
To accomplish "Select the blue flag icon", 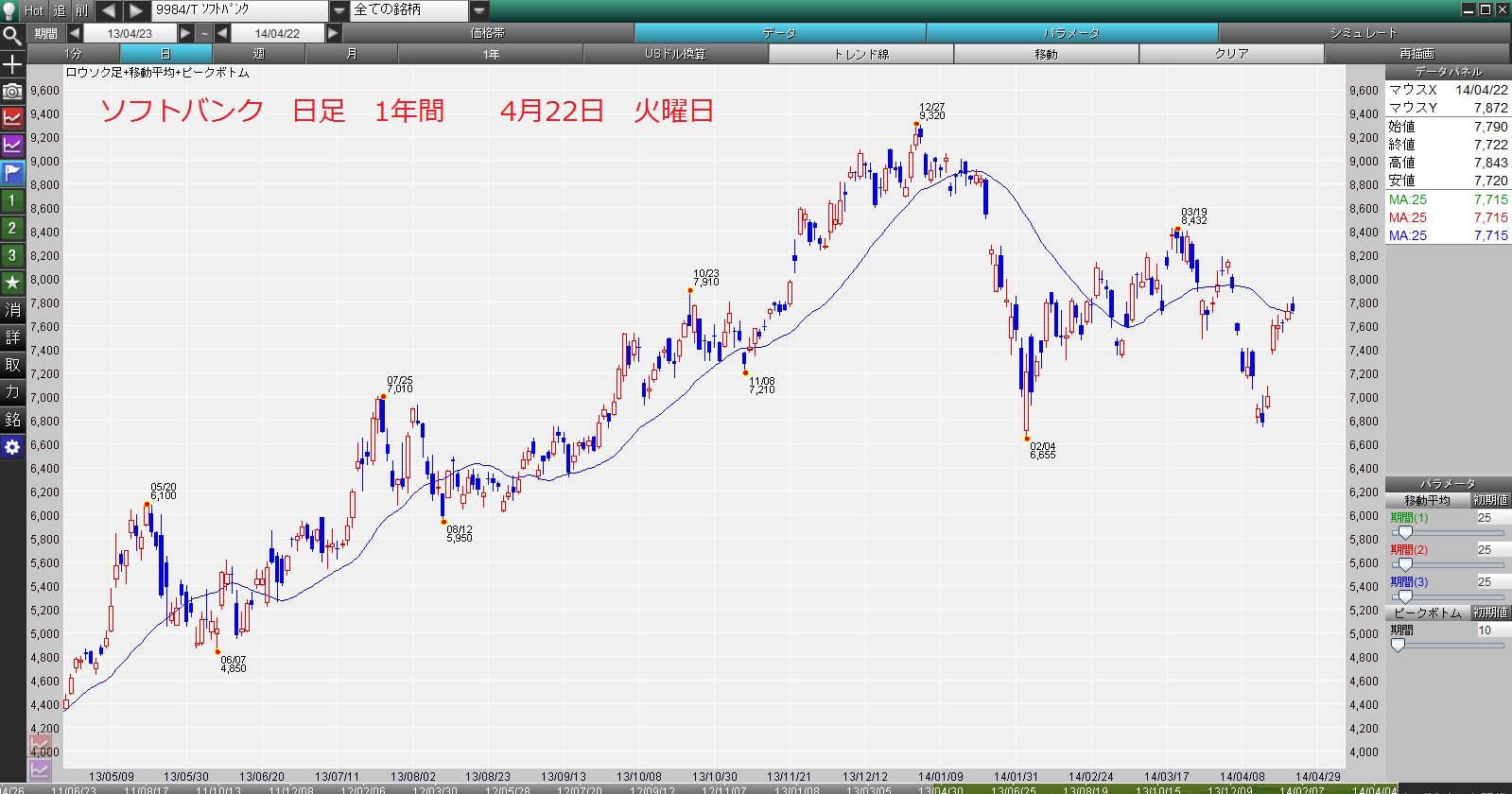I will point(12,173).
